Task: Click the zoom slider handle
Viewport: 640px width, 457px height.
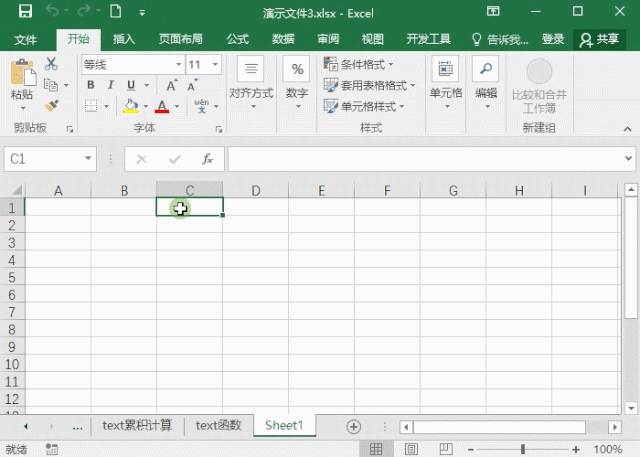Action: [x=523, y=449]
